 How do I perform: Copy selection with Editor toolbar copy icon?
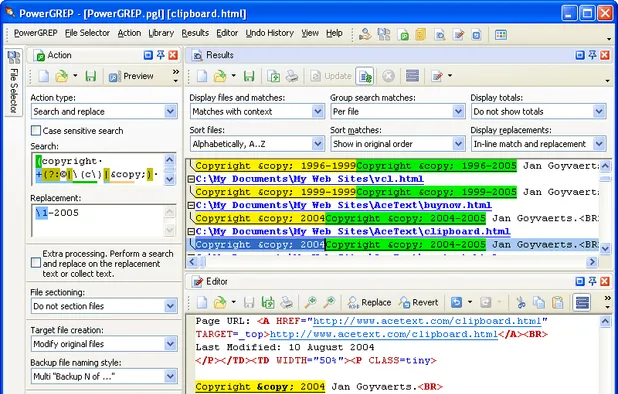pos(538,303)
